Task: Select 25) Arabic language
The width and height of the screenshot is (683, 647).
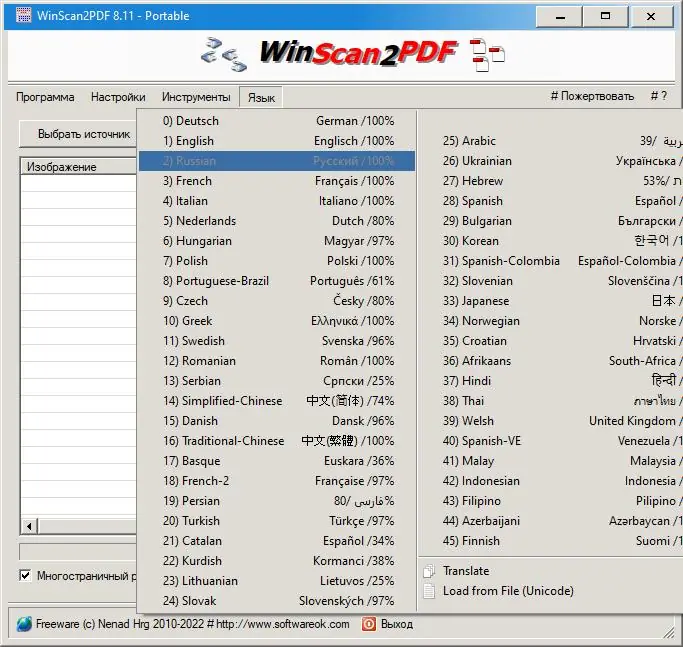Action: (x=551, y=141)
